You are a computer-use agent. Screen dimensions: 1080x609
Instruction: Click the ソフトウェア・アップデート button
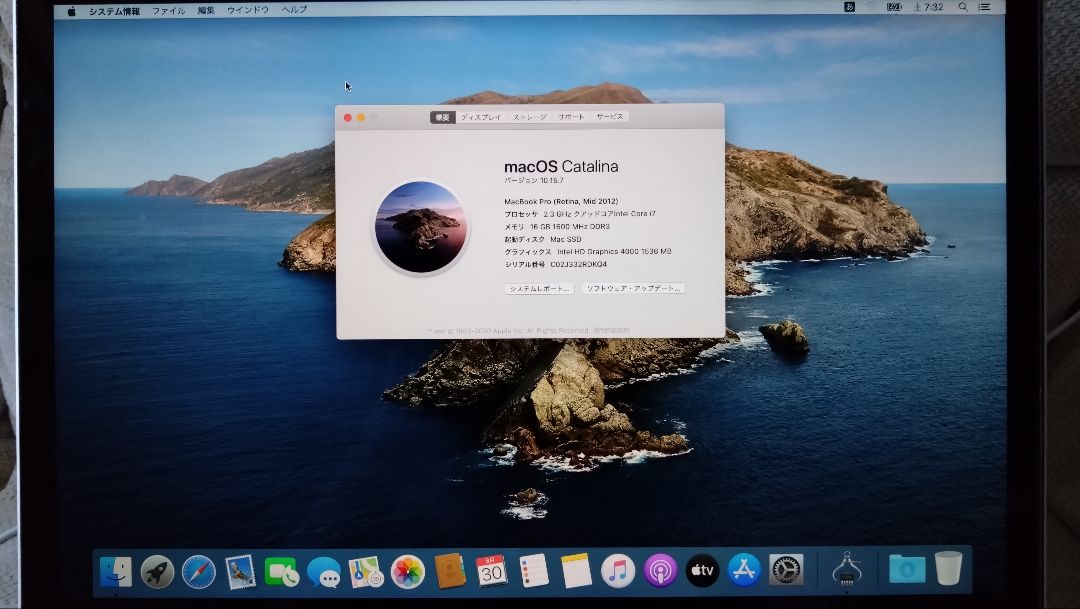(x=634, y=288)
